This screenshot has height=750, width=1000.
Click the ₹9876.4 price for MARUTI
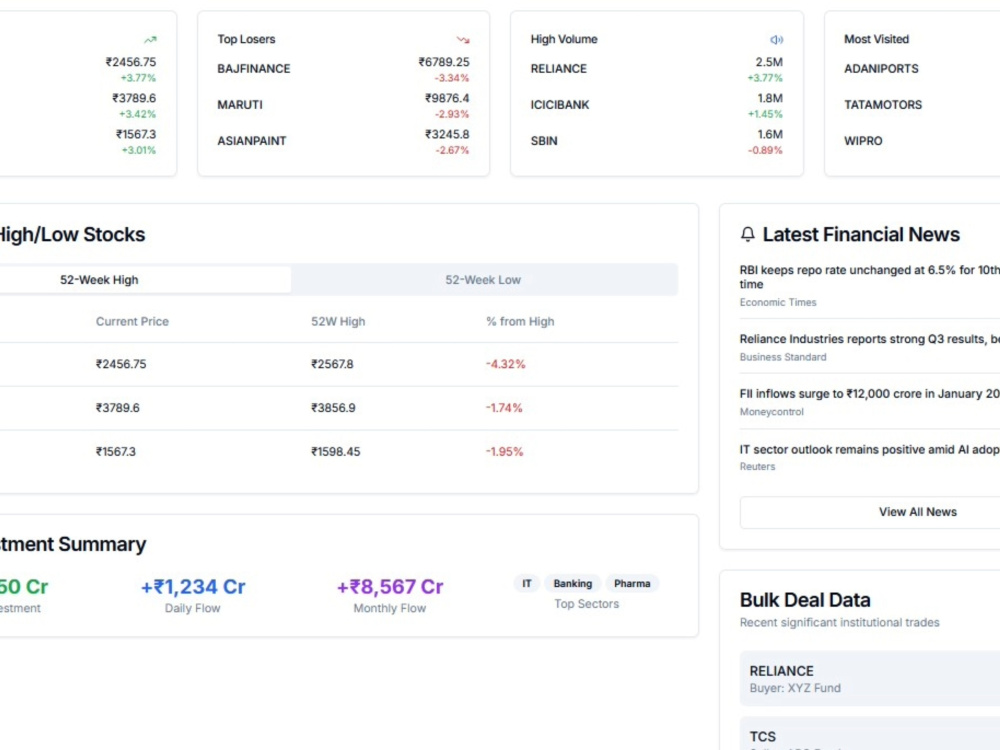click(x=447, y=98)
